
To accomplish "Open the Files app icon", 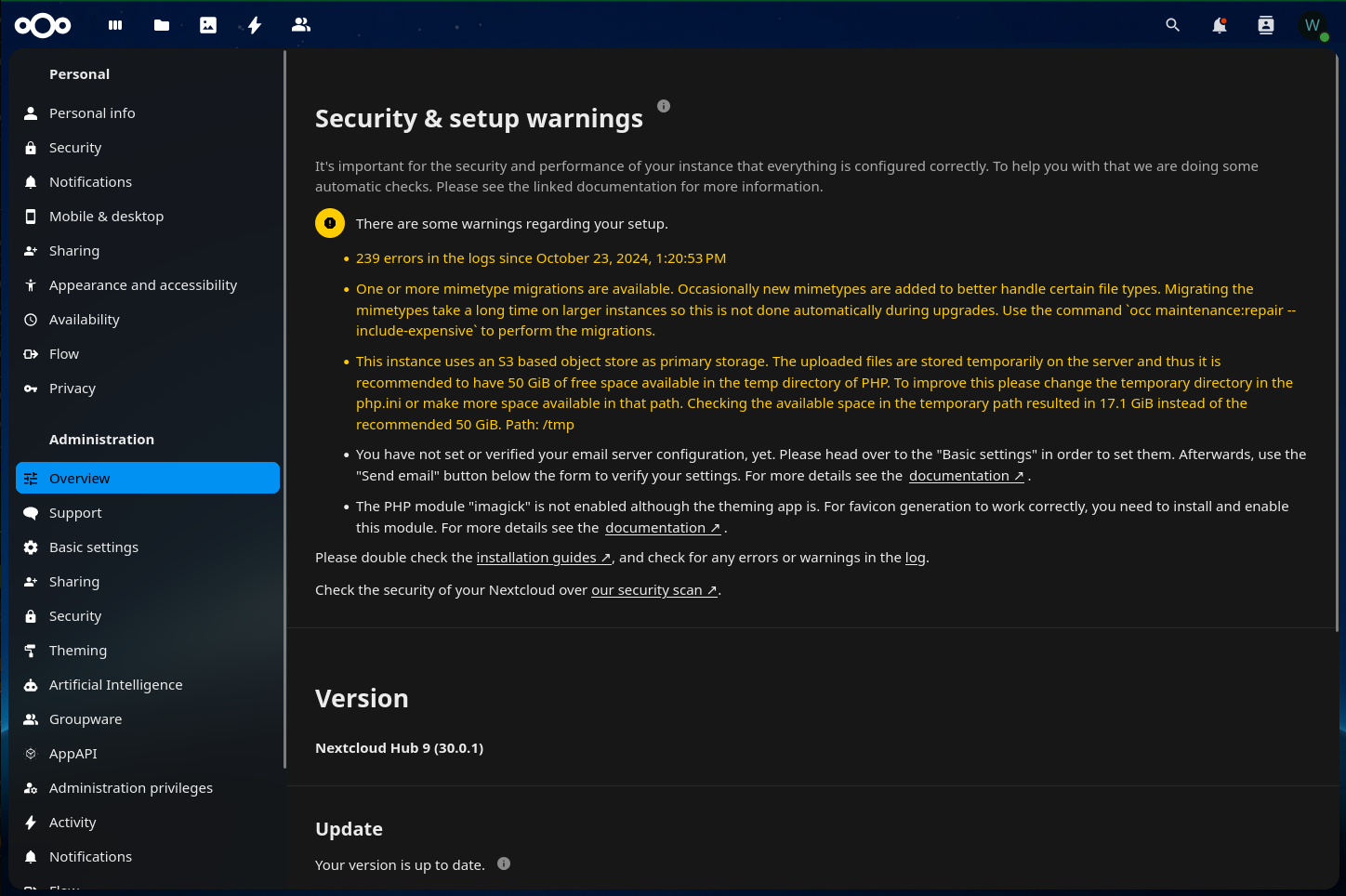I will pos(162,25).
